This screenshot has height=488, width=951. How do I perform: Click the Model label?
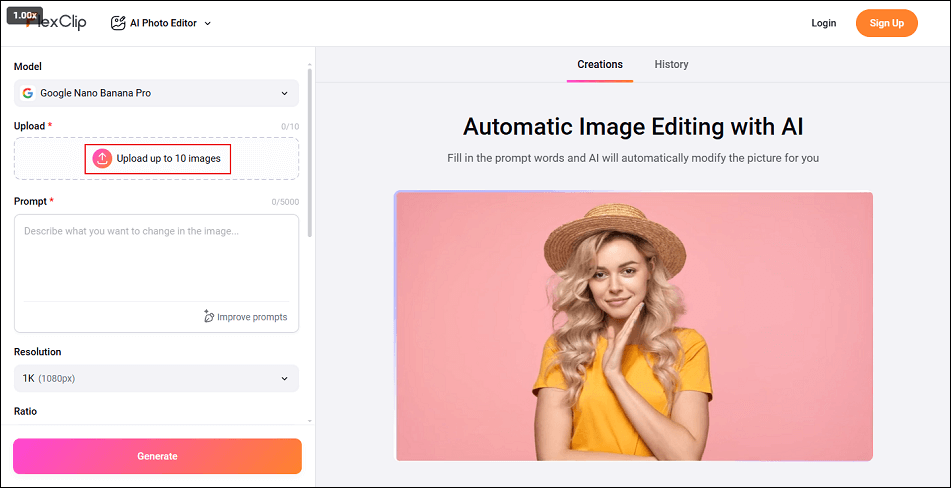click(28, 67)
